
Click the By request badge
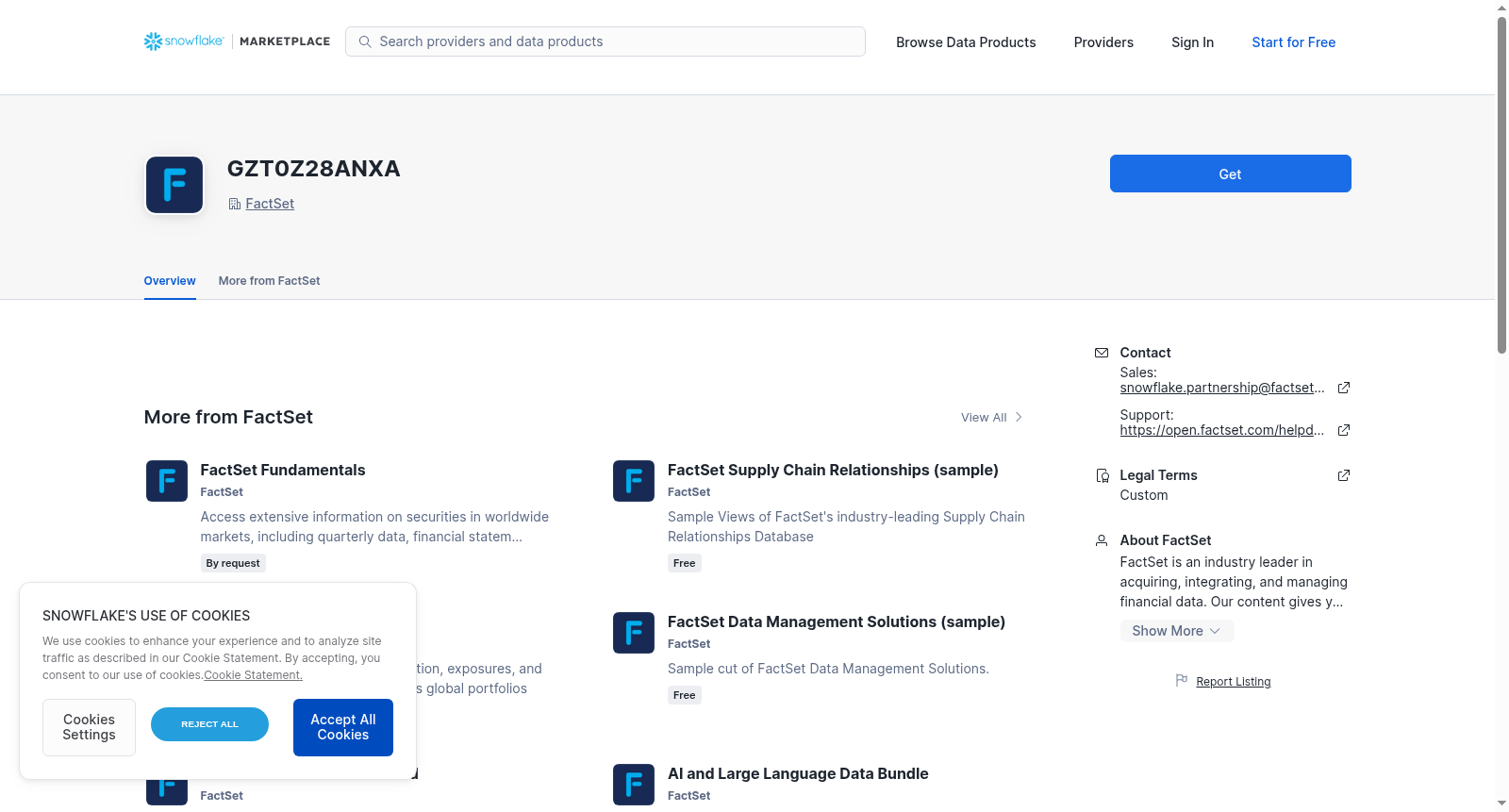[233, 563]
